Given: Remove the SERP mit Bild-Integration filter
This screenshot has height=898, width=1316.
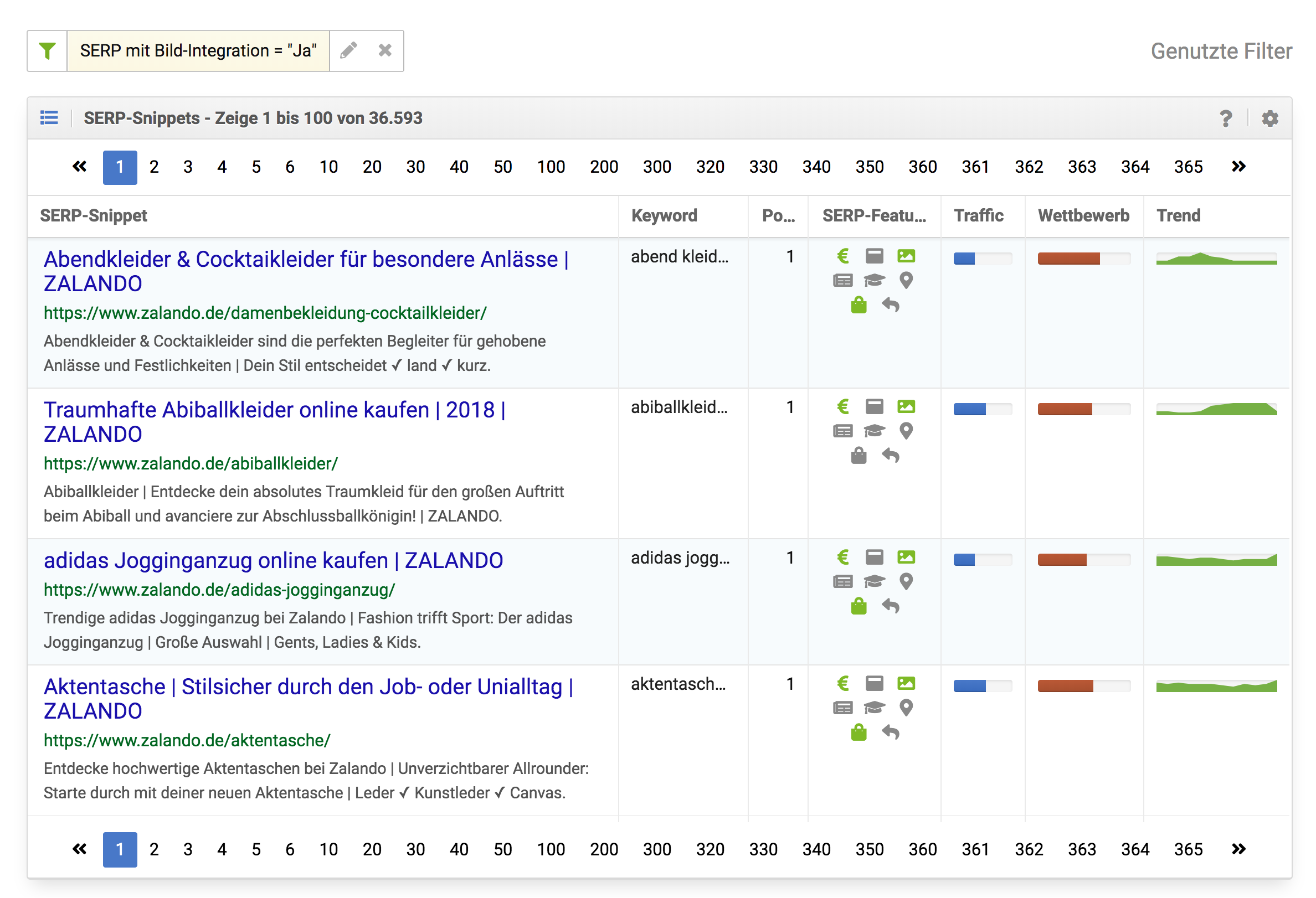Looking at the screenshot, I should [x=385, y=51].
